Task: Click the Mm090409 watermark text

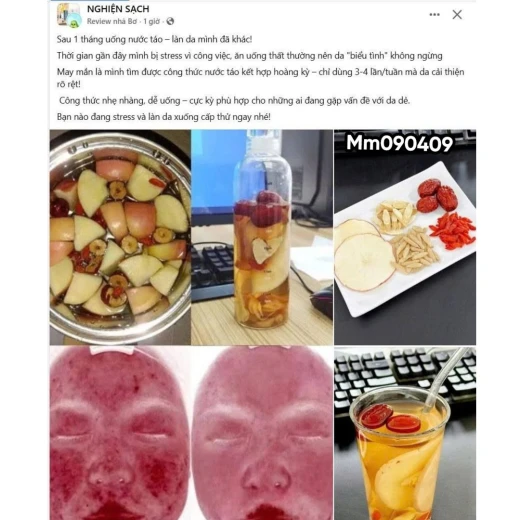Action: coord(399,143)
